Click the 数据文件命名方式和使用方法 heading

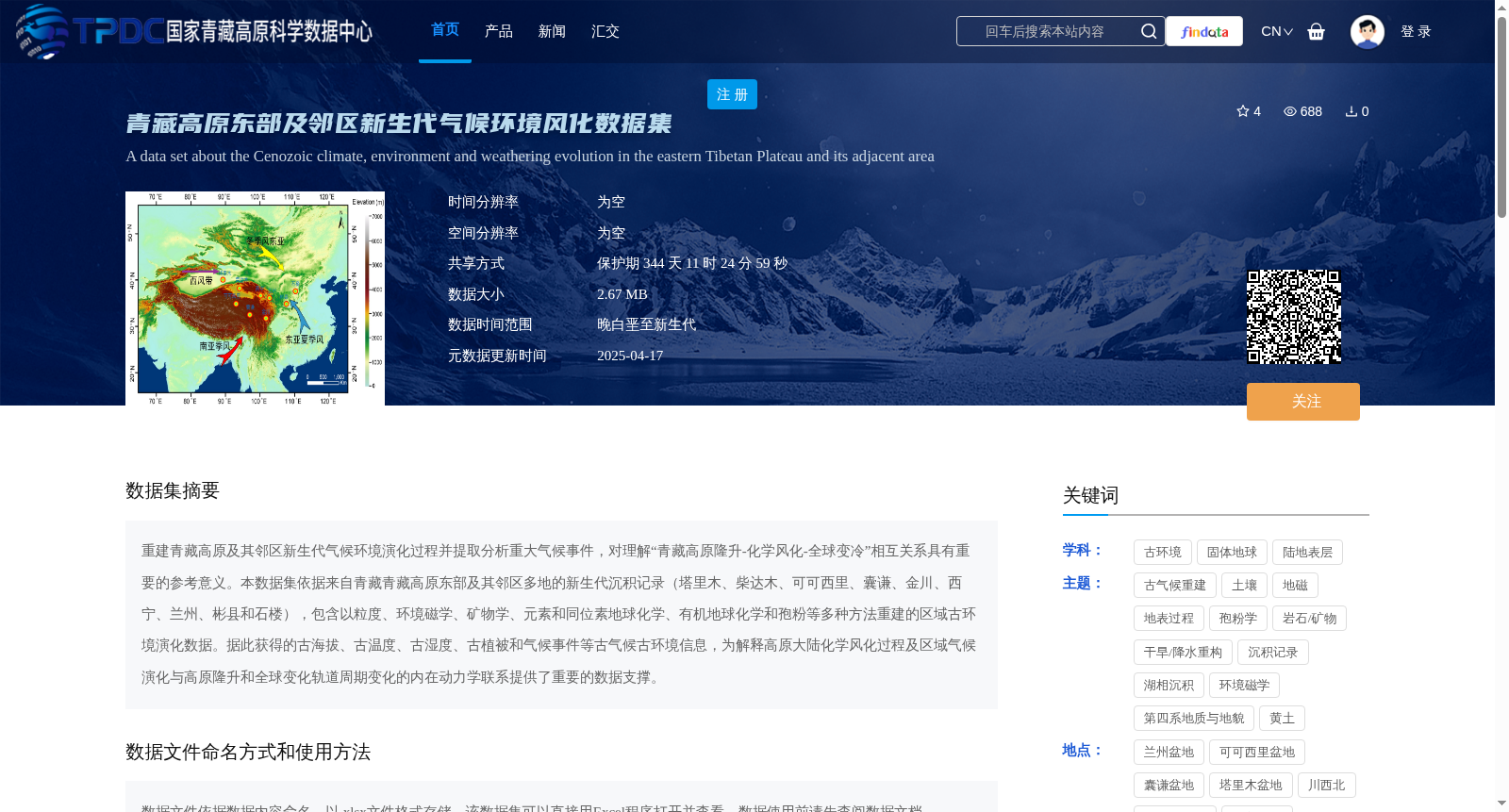click(x=248, y=752)
